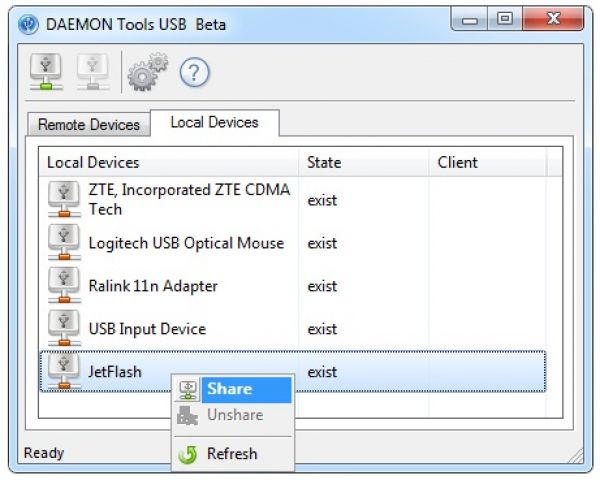Open help with the question mark icon
The width and height of the screenshot is (600, 480).
(x=193, y=72)
